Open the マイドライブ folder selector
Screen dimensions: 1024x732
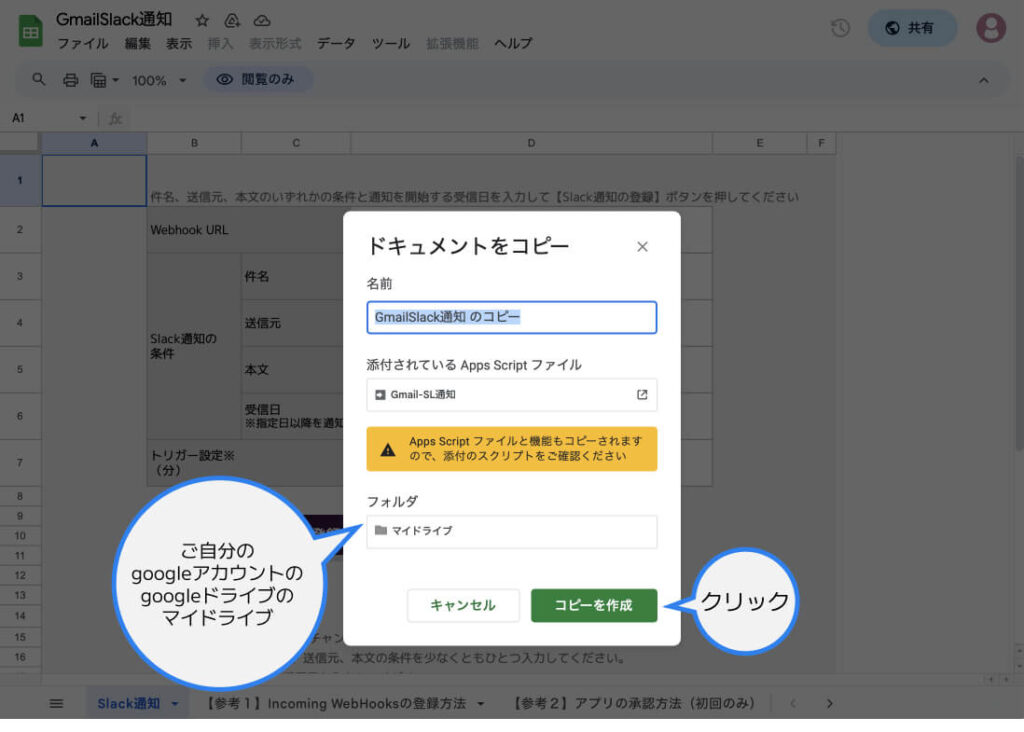coord(511,531)
